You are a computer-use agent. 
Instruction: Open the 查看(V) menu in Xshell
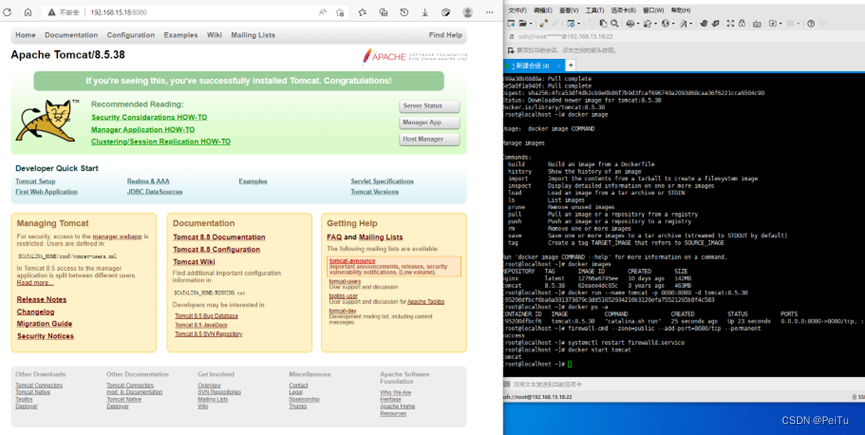[569, 10]
